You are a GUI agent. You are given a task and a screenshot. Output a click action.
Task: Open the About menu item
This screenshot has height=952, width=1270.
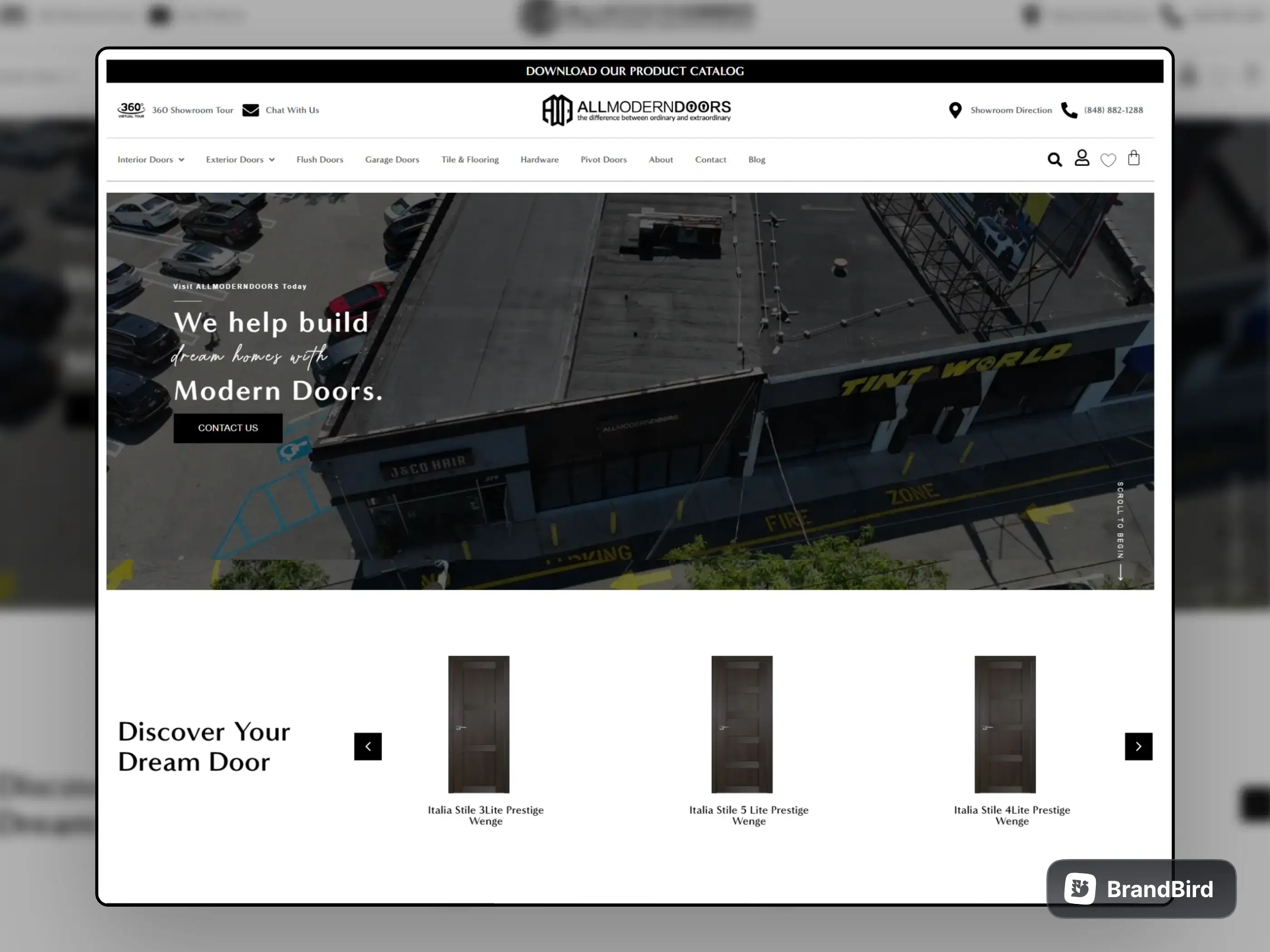661,159
